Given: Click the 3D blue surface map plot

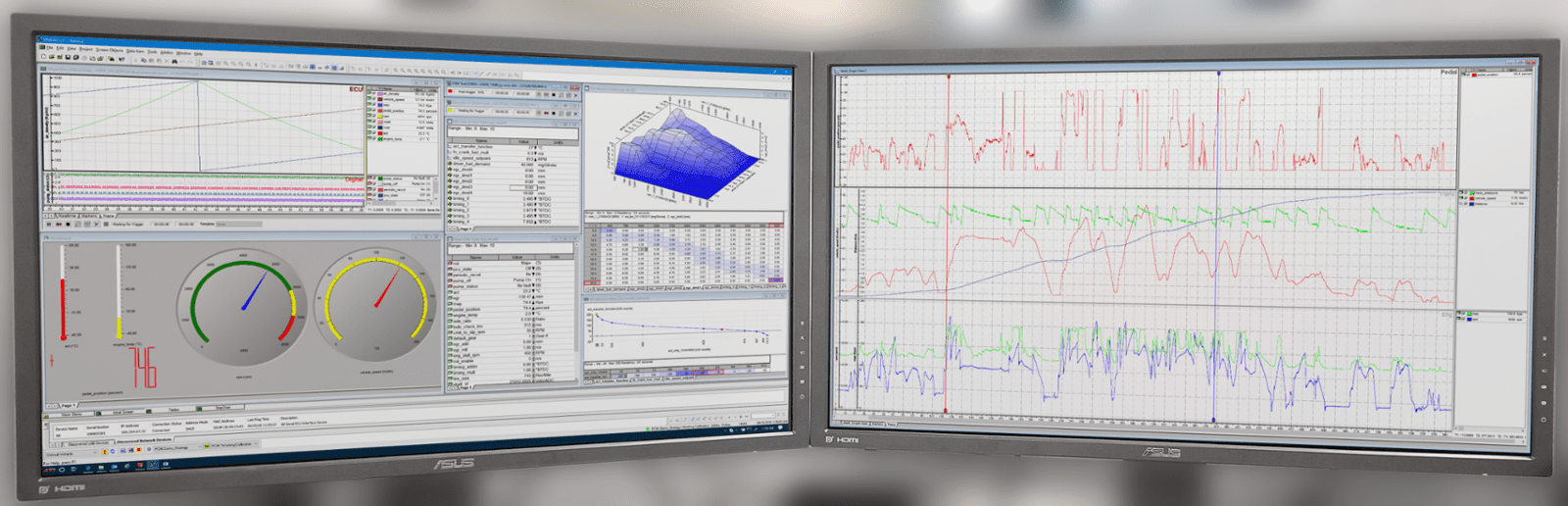Looking at the screenshot, I should click(686, 157).
